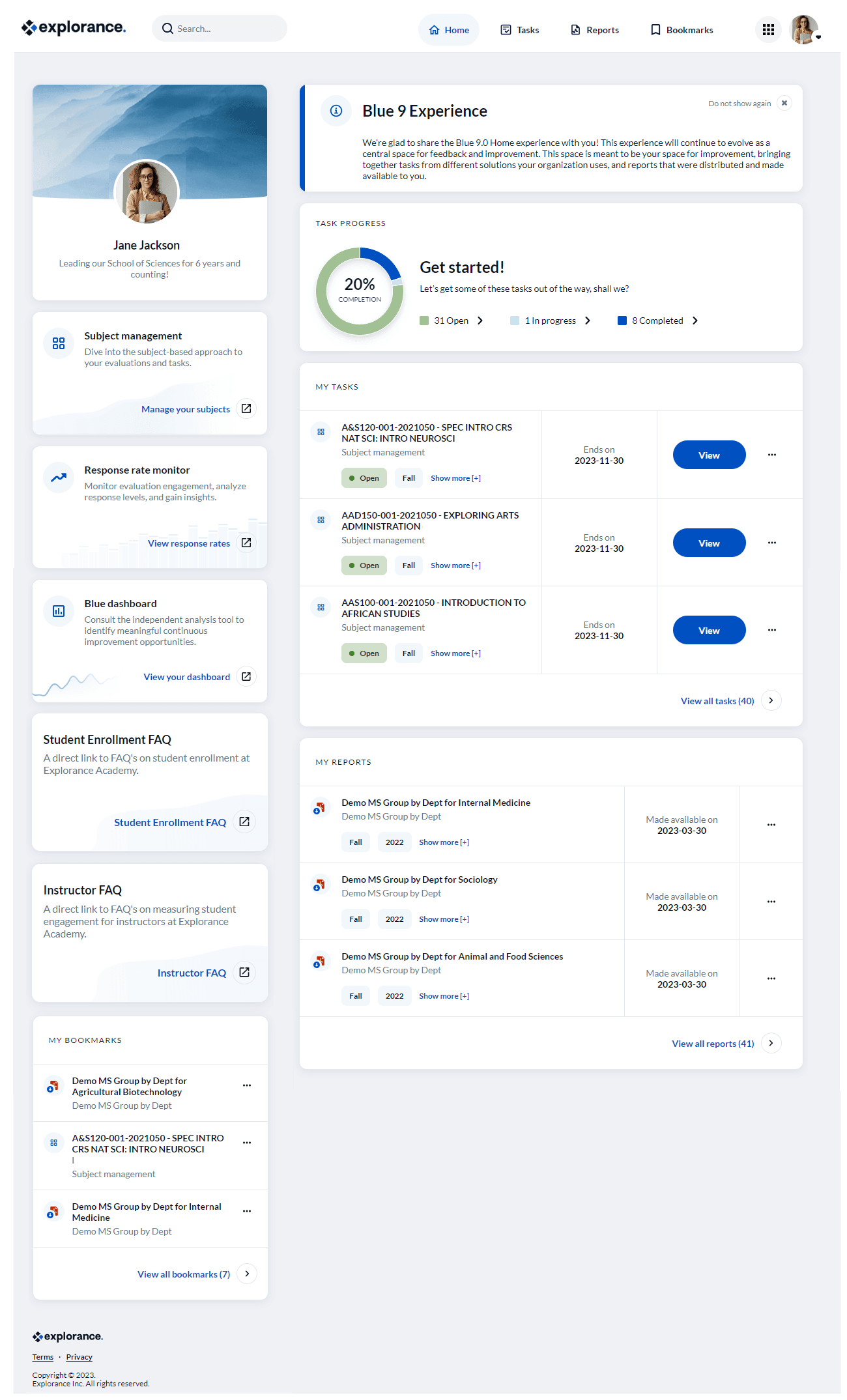Screen dimensions: 847x1400
Task: Open the Instructor FAQ link
Action: click(192, 973)
